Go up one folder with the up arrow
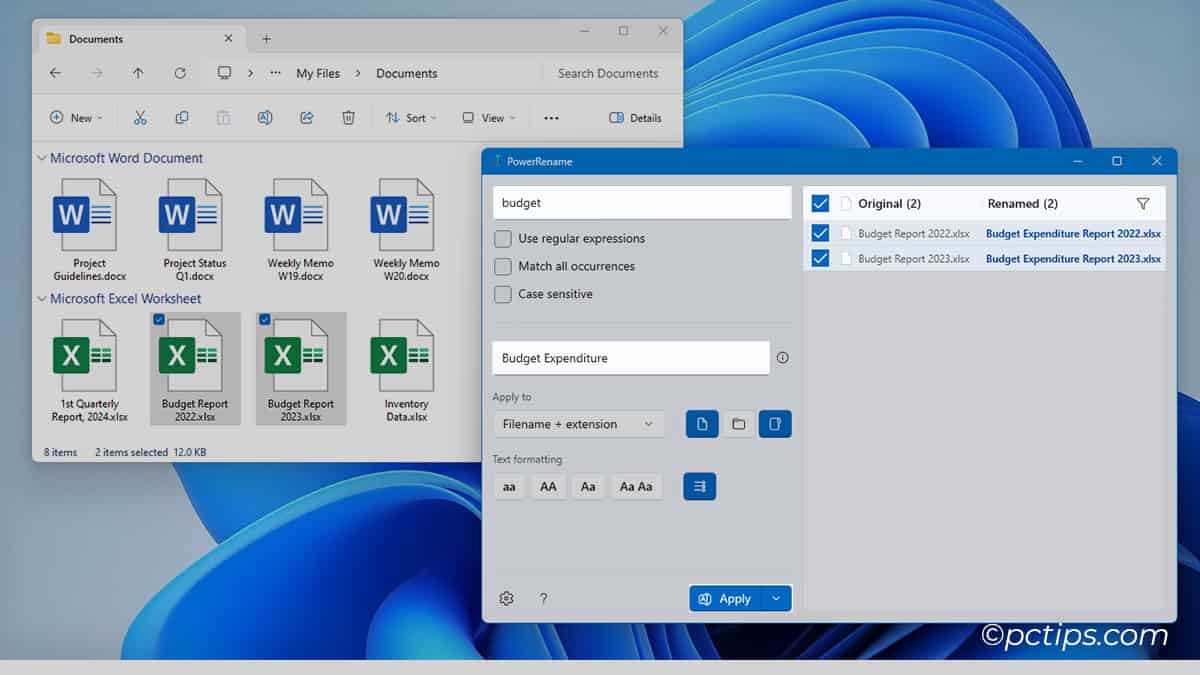1200x675 pixels. coord(138,73)
